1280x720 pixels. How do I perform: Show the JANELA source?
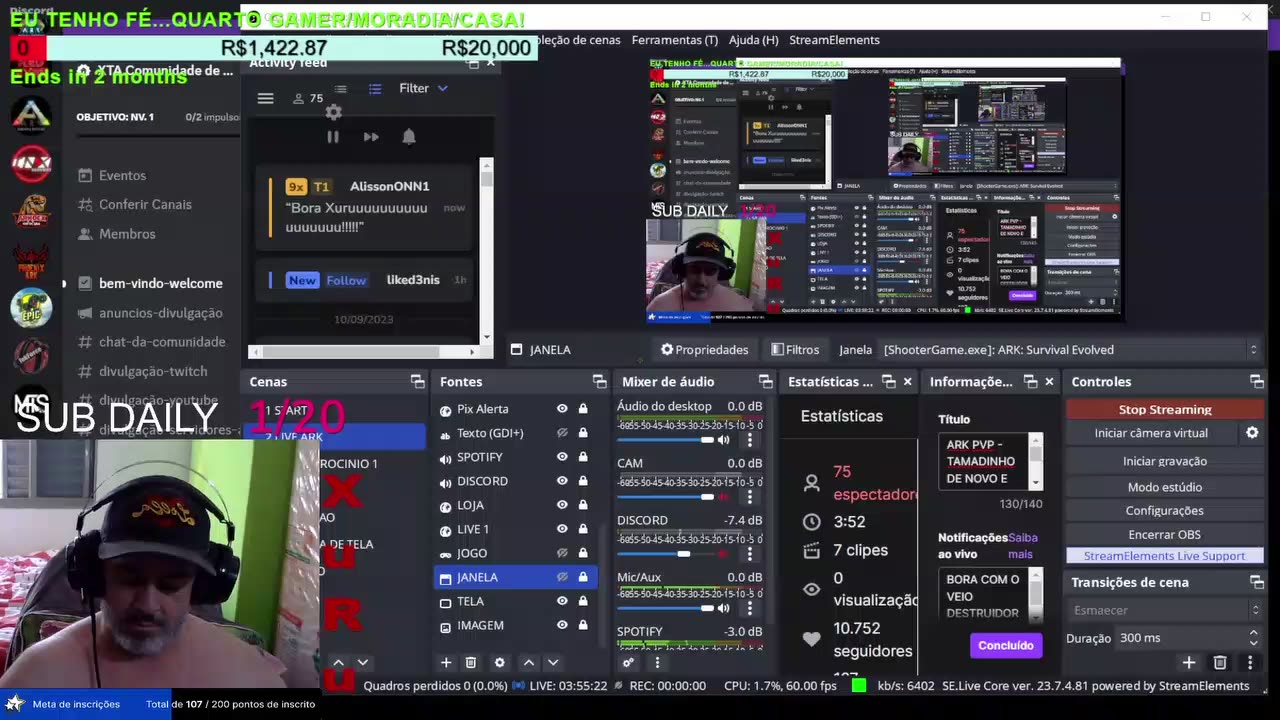562,577
